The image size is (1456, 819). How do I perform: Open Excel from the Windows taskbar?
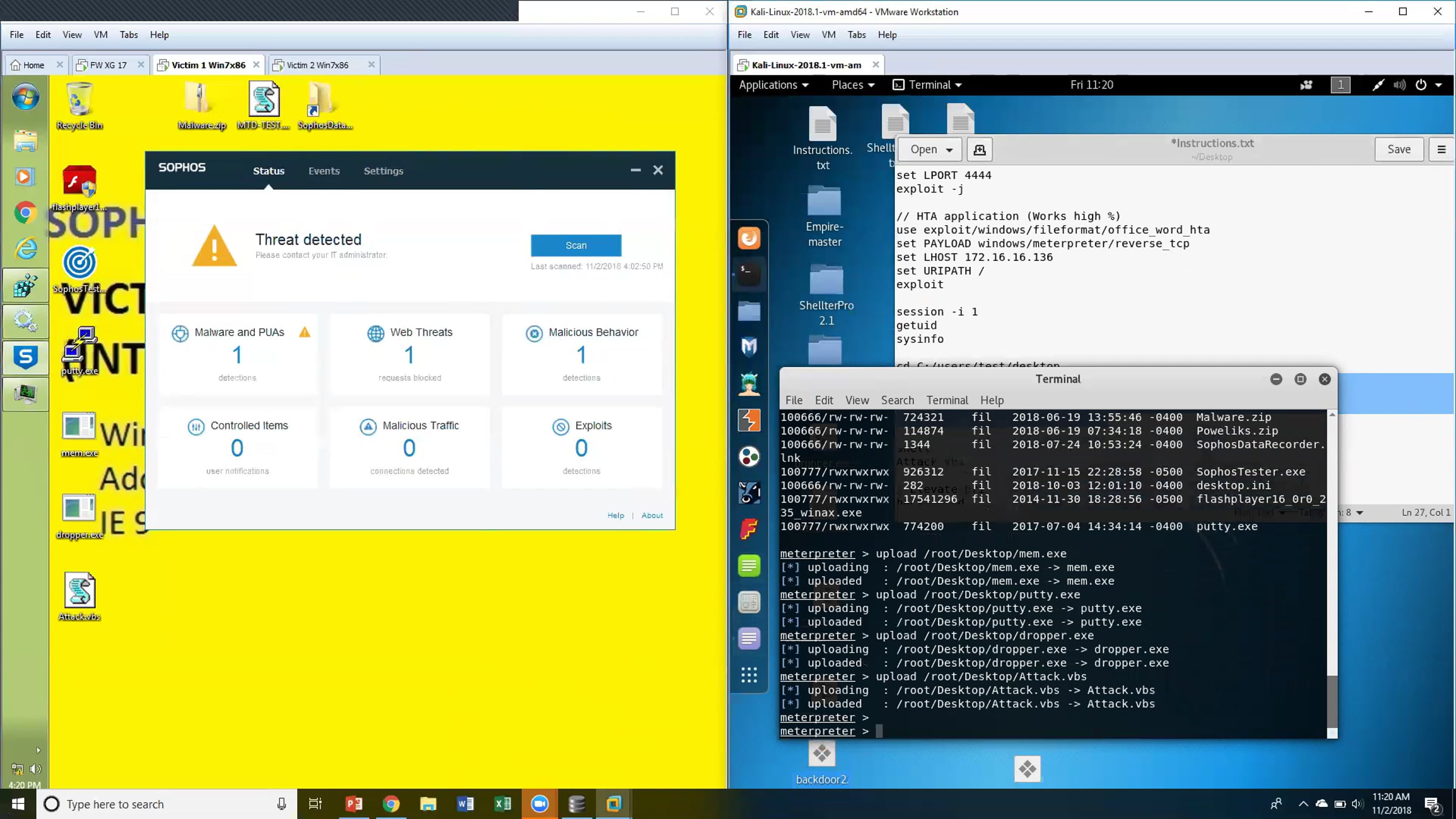click(502, 804)
